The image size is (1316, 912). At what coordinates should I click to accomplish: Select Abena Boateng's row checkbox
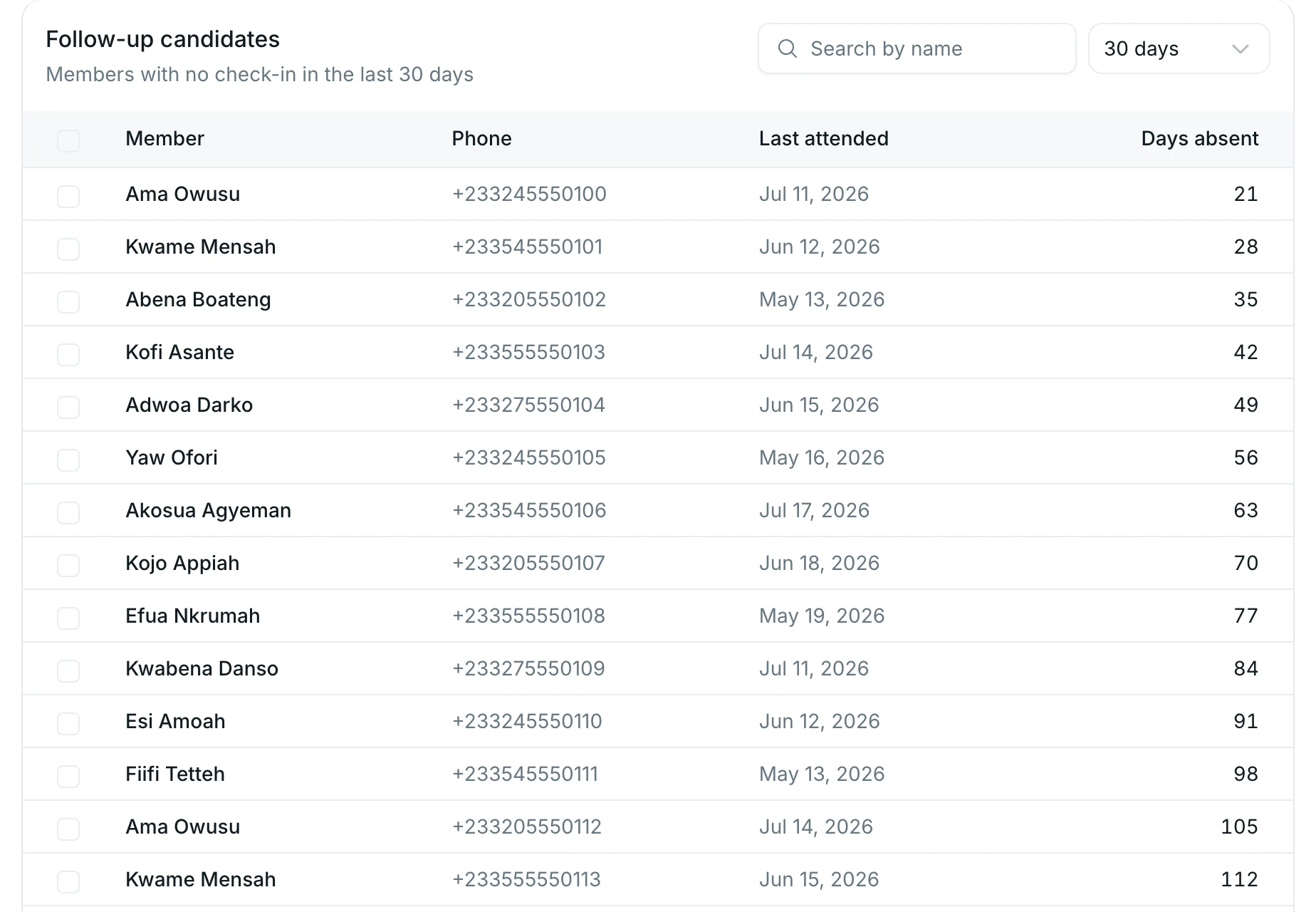point(68,301)
